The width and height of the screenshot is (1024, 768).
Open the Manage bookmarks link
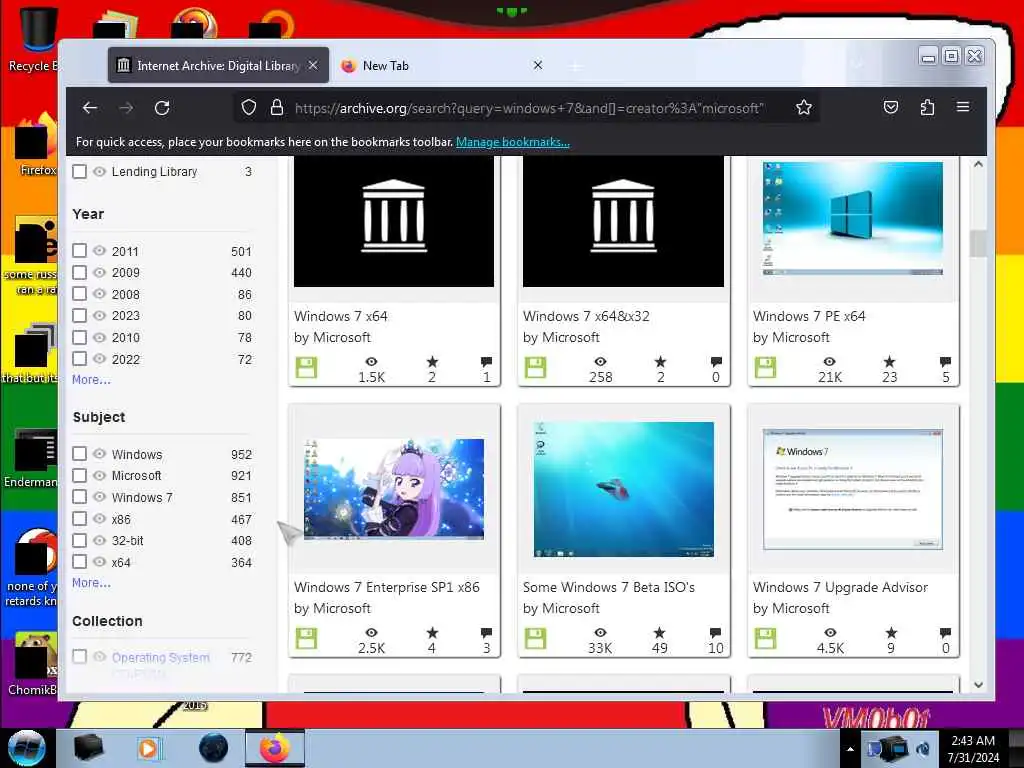513,142
